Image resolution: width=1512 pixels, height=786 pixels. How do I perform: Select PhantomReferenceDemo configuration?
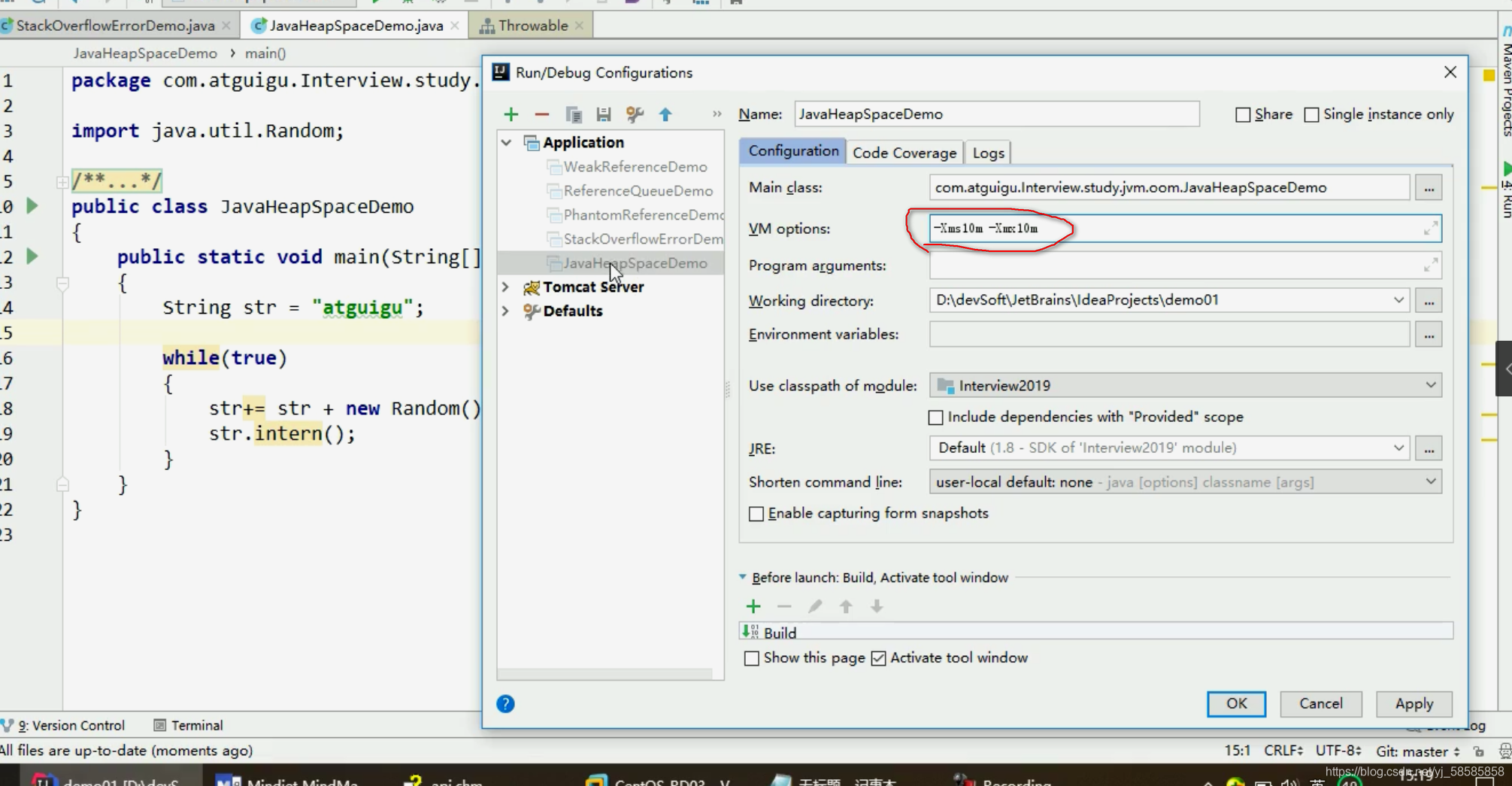[x=635, y=214]
